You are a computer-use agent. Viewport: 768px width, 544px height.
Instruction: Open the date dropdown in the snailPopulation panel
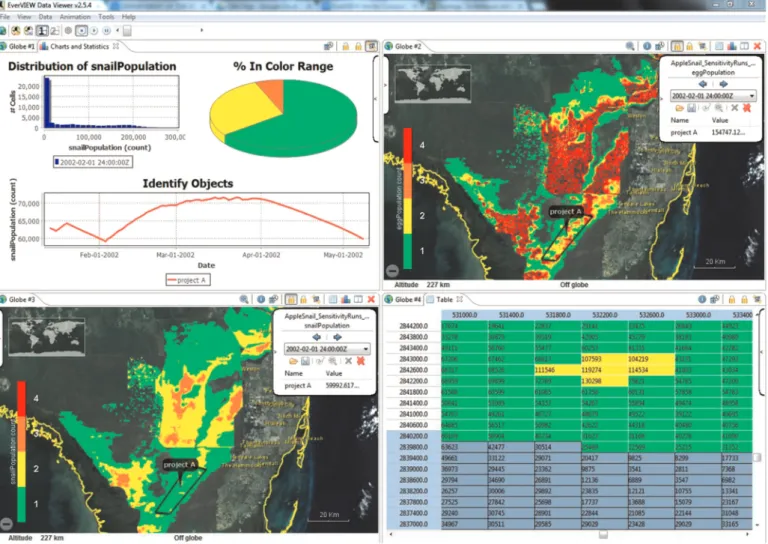coord(327,349)
